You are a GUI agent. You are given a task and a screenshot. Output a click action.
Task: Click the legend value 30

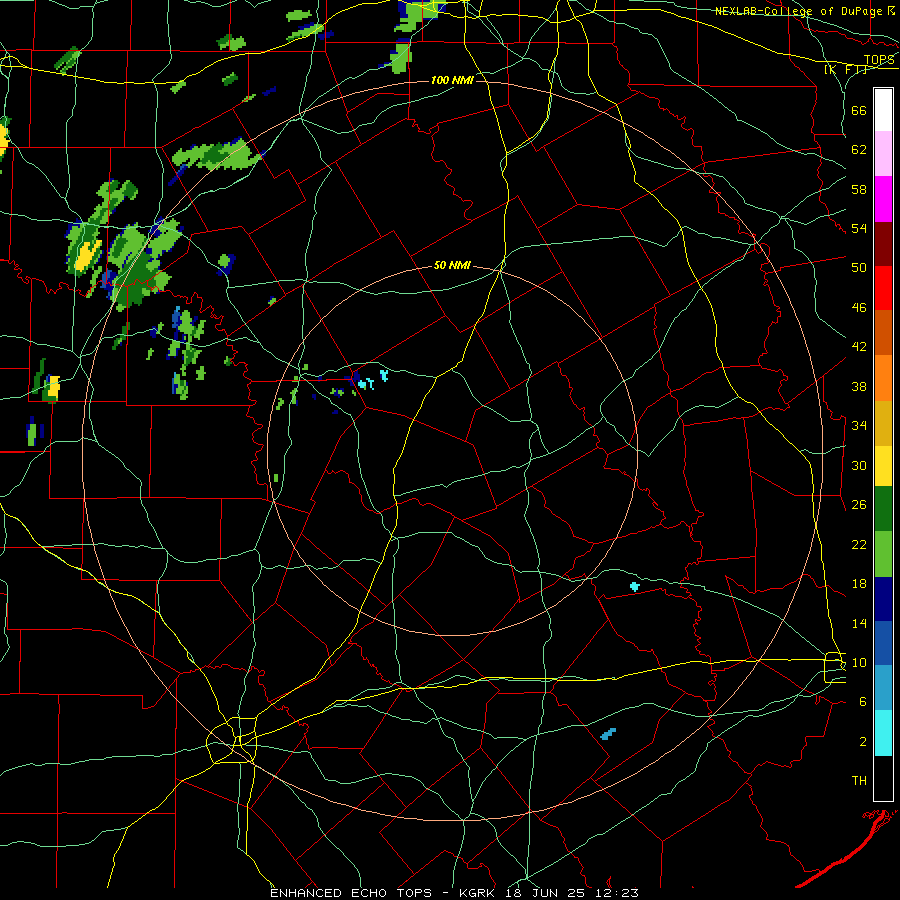coord(859,465)
